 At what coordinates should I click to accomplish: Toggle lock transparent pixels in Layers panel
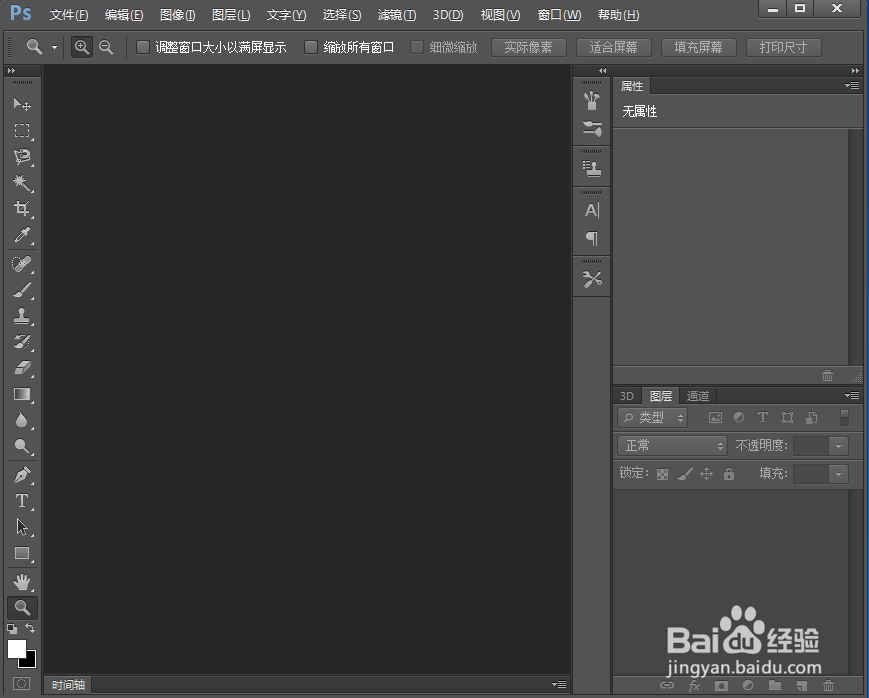pyautogui.click(x=662, y=473)
